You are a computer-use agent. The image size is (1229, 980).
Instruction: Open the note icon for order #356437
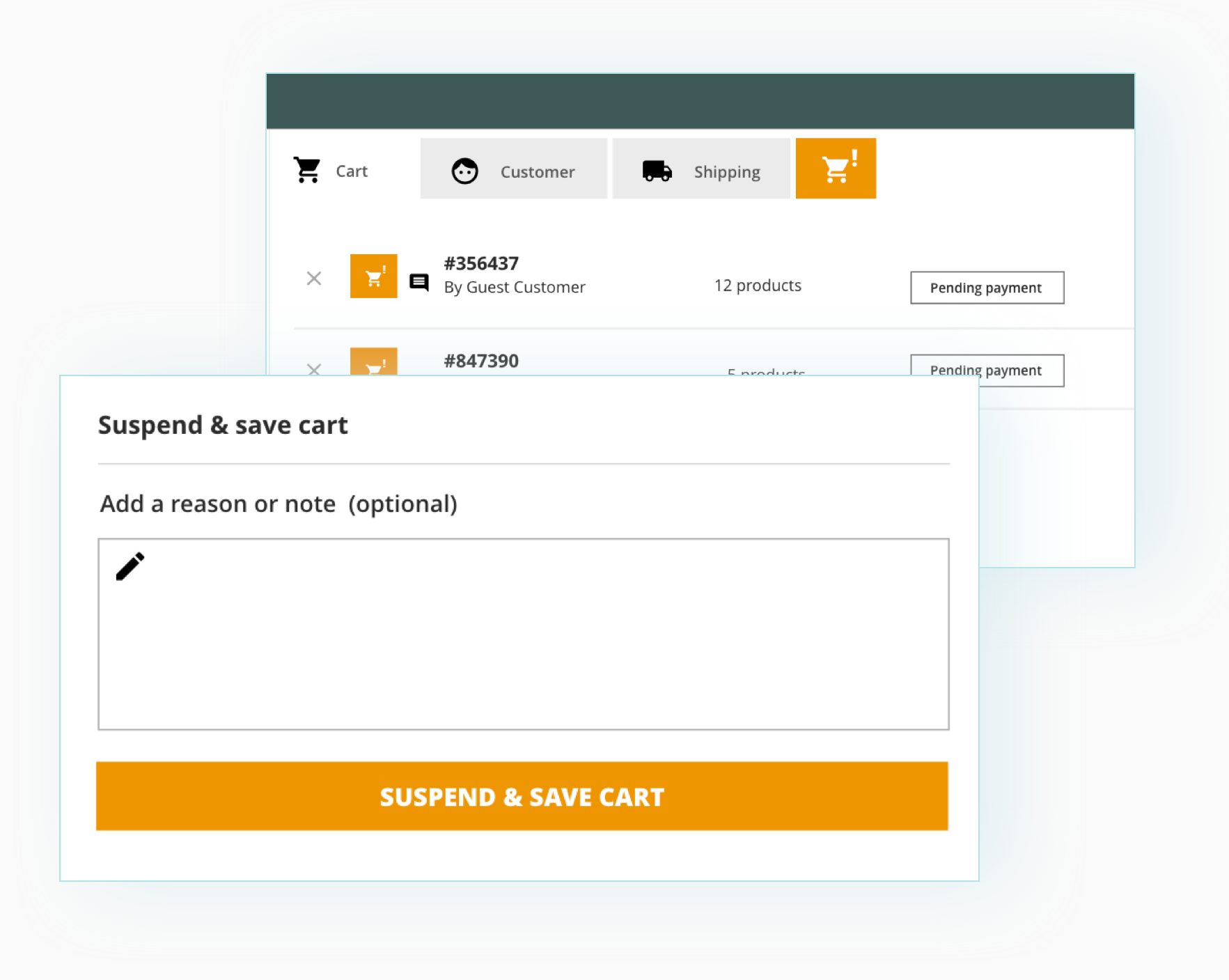click(x=418, y=282)
